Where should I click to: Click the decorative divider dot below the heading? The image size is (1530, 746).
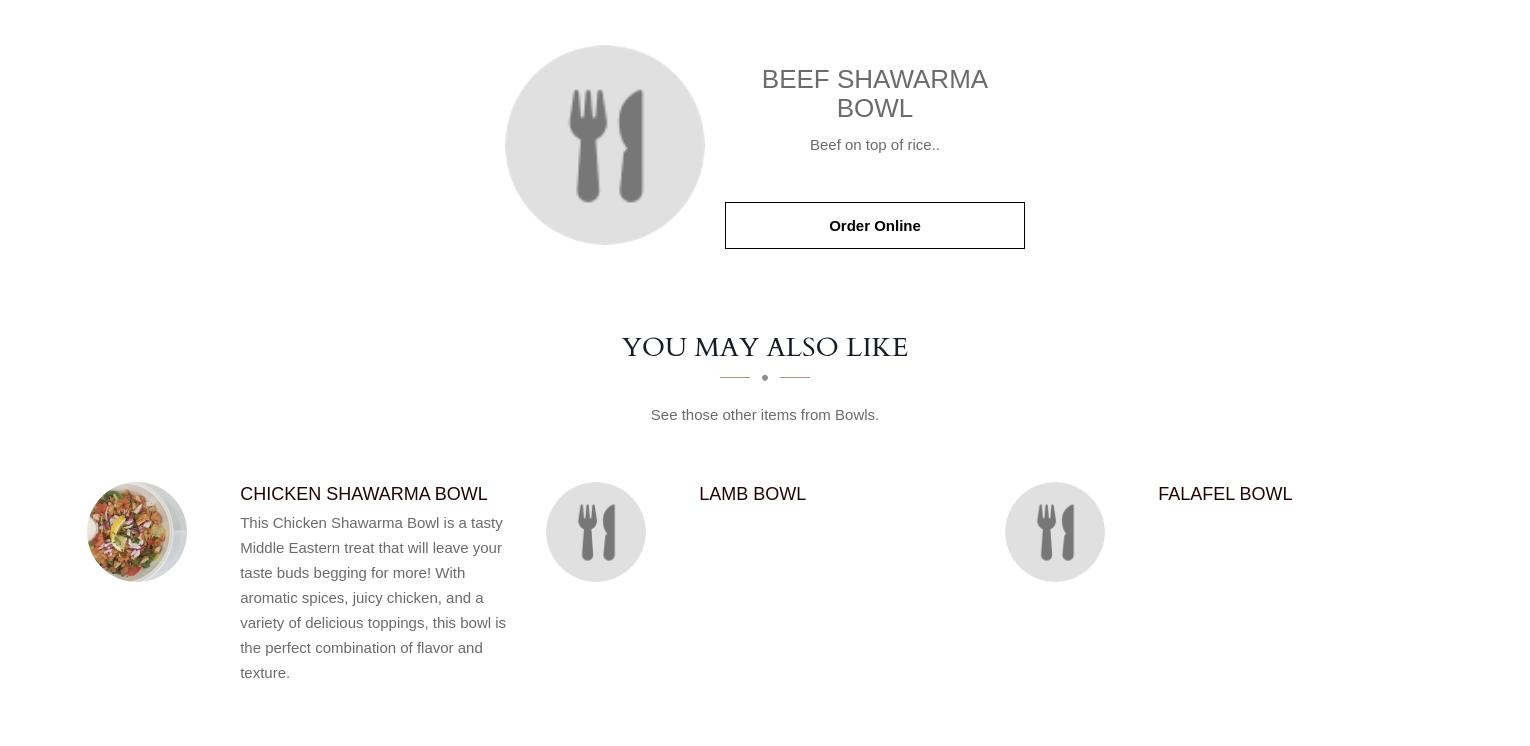pos(765,377)
